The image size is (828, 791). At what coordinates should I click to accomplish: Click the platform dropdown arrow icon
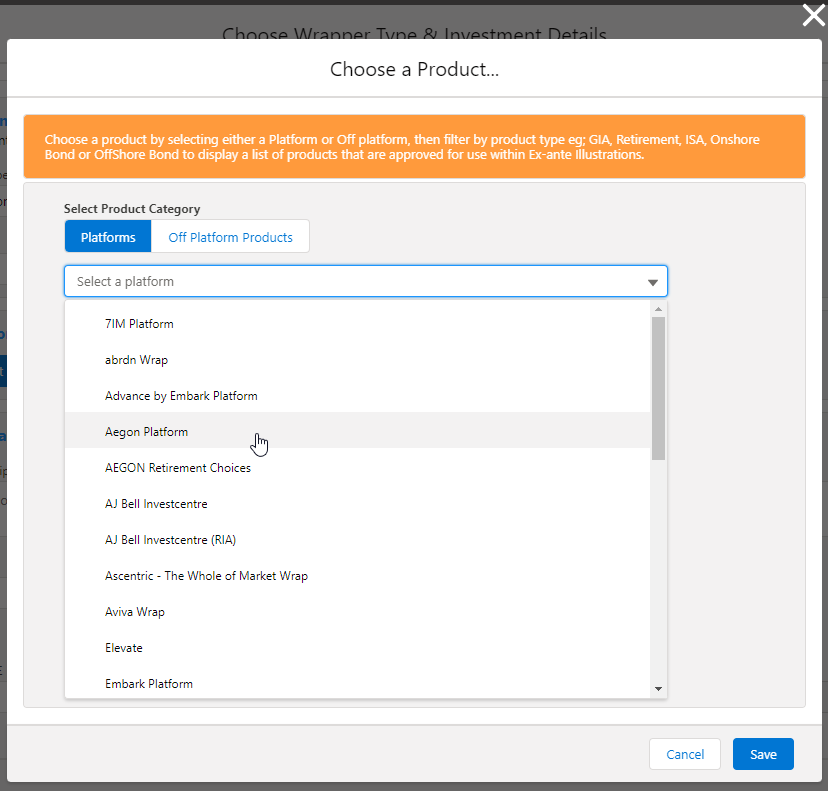(x=653, y=283)
